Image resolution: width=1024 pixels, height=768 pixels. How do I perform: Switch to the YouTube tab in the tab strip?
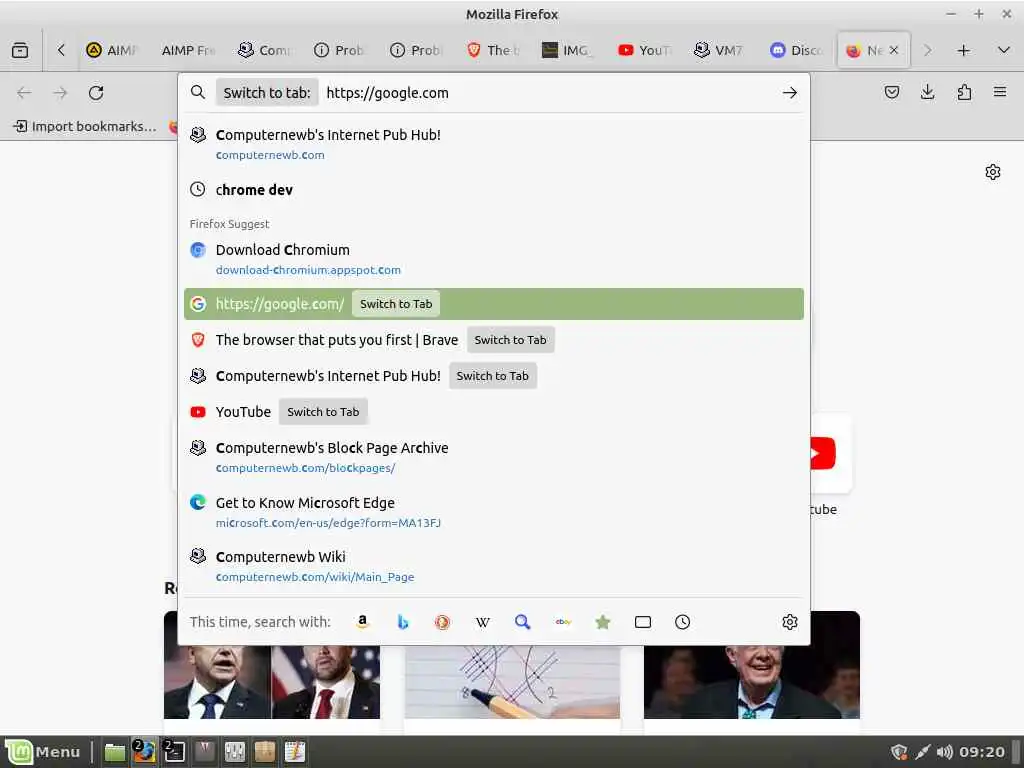pyautogui.click(x=644, y=50)
